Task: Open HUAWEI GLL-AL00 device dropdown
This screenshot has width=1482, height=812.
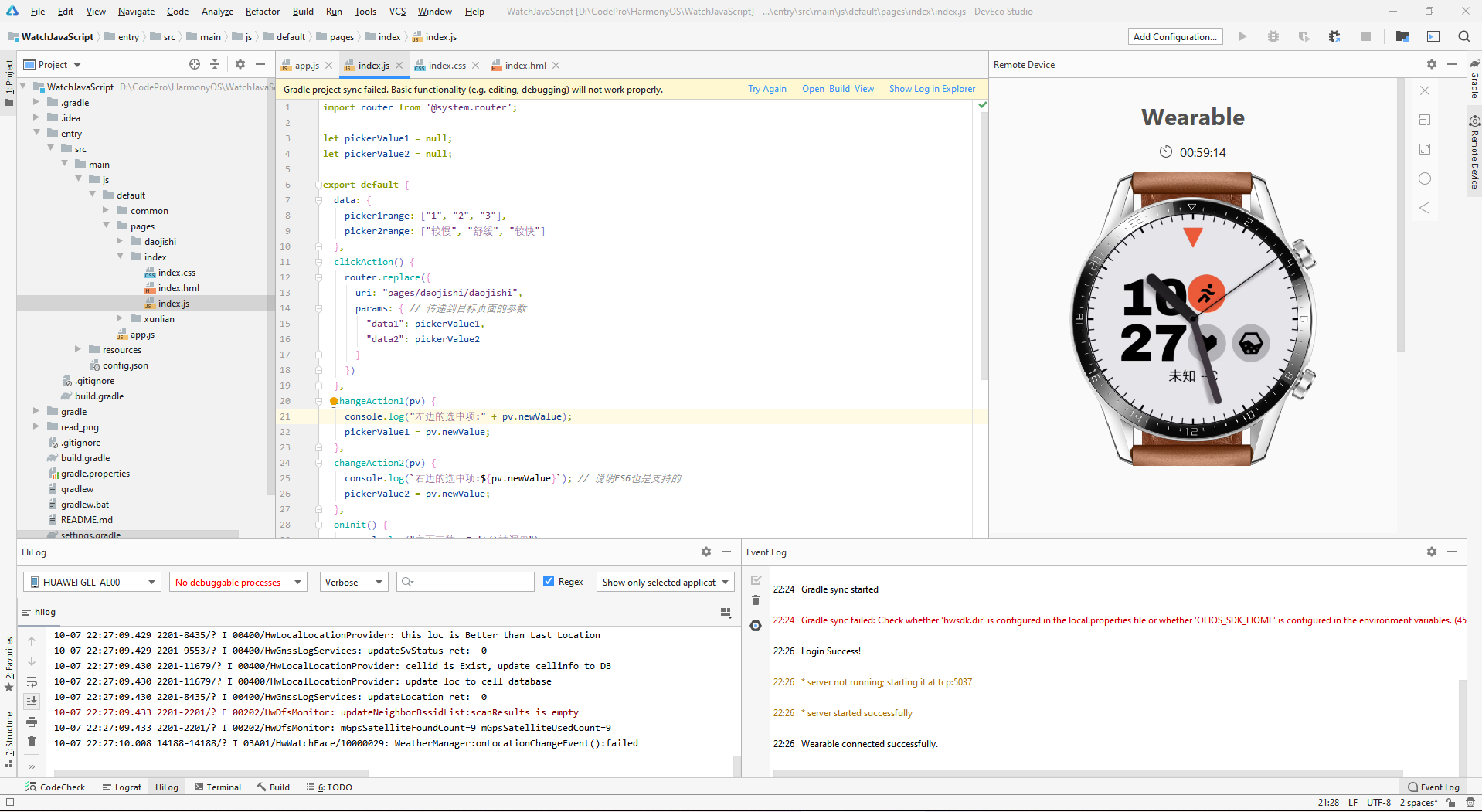Action: tap(91, 582)
